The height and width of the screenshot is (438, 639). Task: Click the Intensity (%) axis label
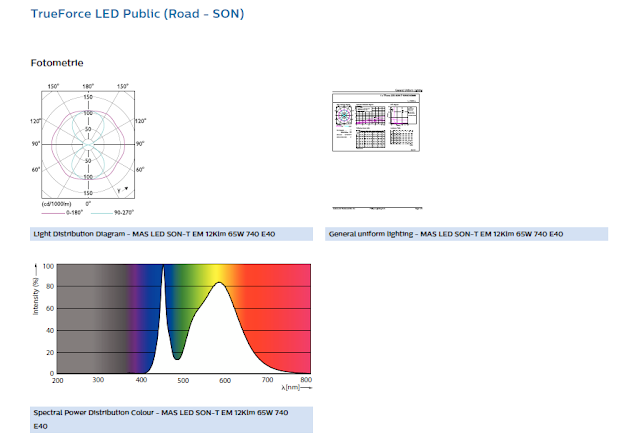(35, 296)
